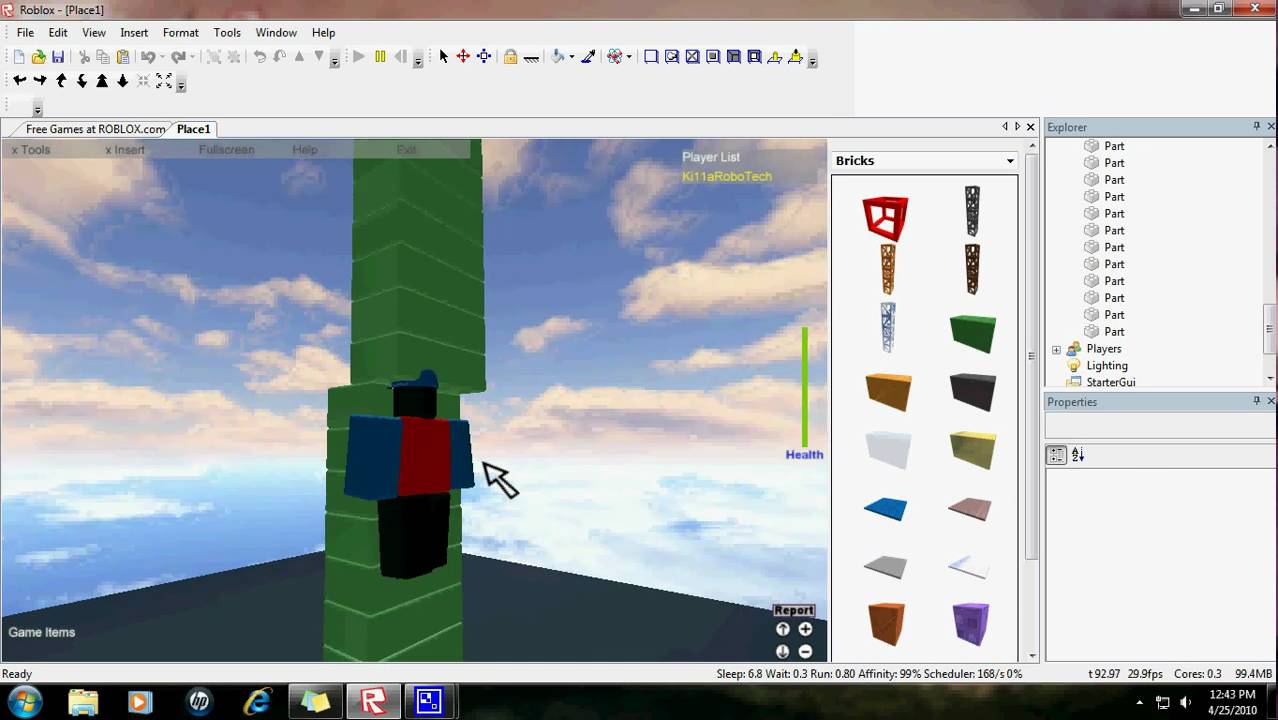
Task: Select the dropper color pick tool
Action: click(x=588, y=57)
